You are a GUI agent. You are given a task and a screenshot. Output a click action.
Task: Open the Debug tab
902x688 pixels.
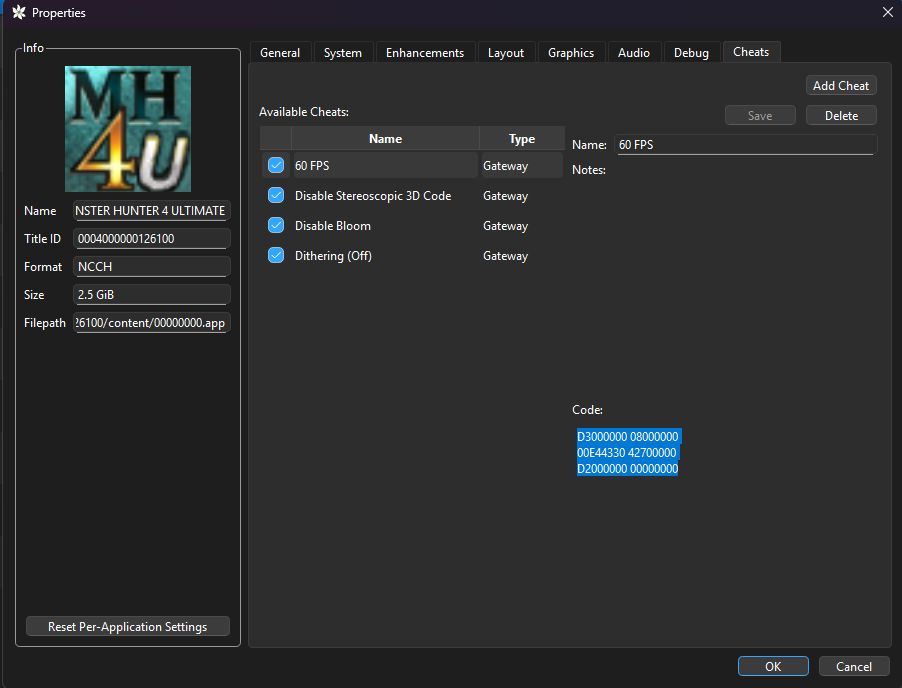point(691,53)
